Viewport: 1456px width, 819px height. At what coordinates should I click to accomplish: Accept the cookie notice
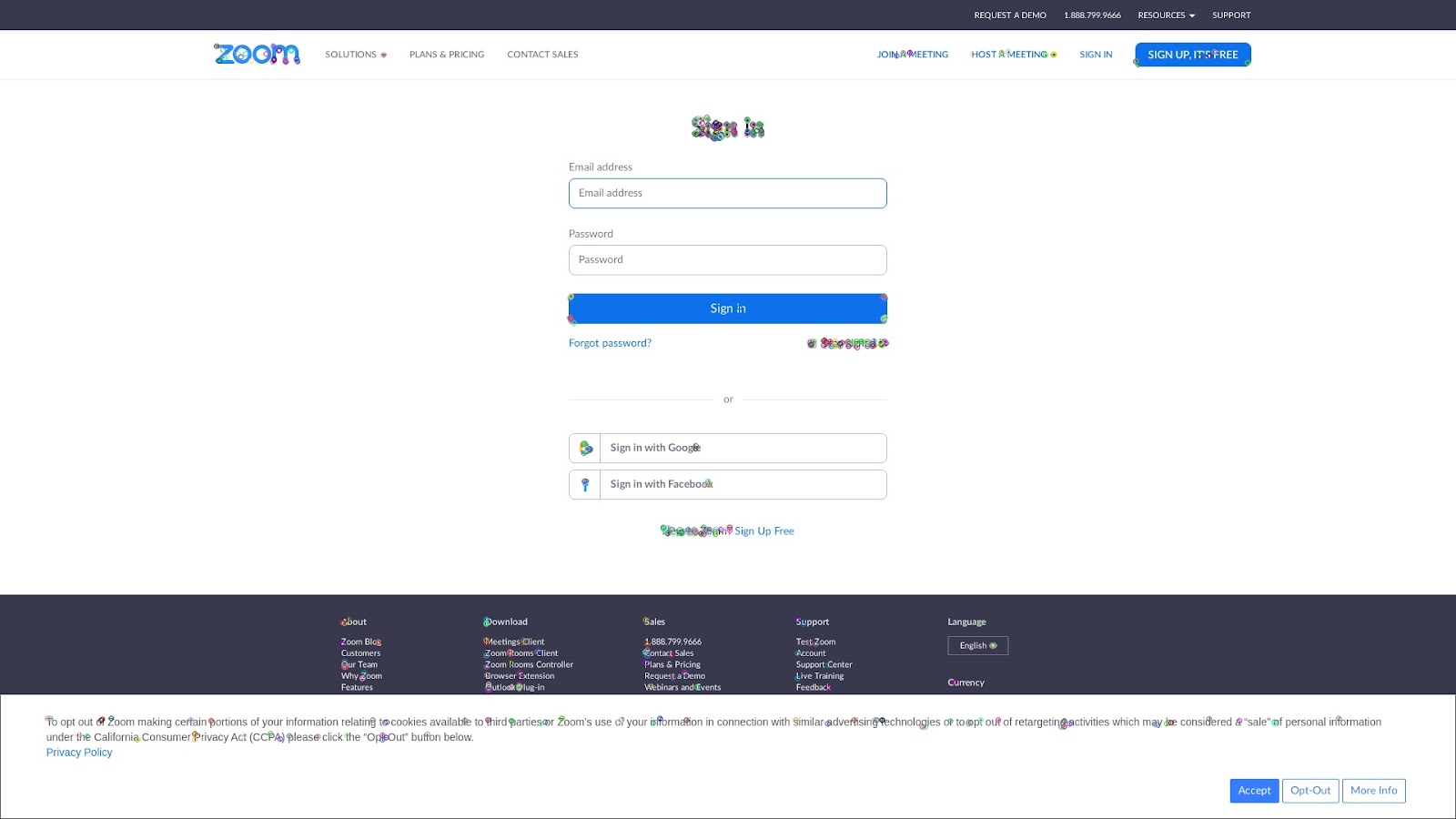coord(1254,791)
